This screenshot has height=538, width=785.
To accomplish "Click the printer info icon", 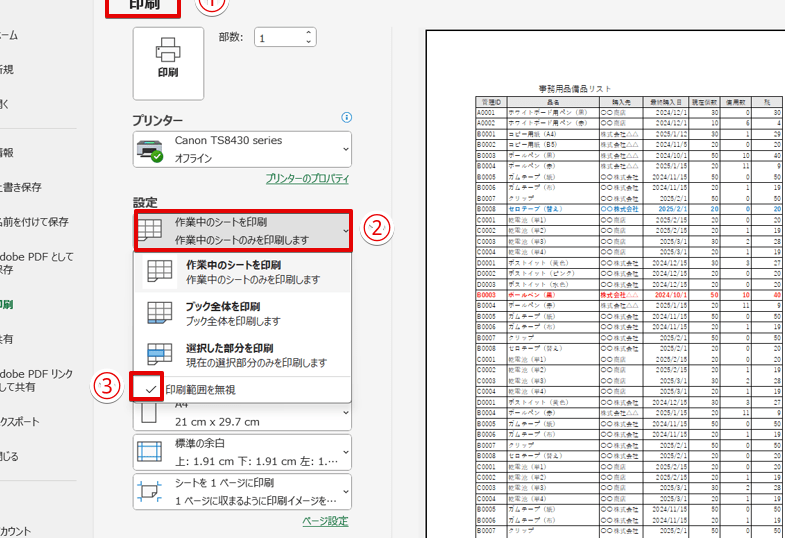I will [x=346, y=118].
